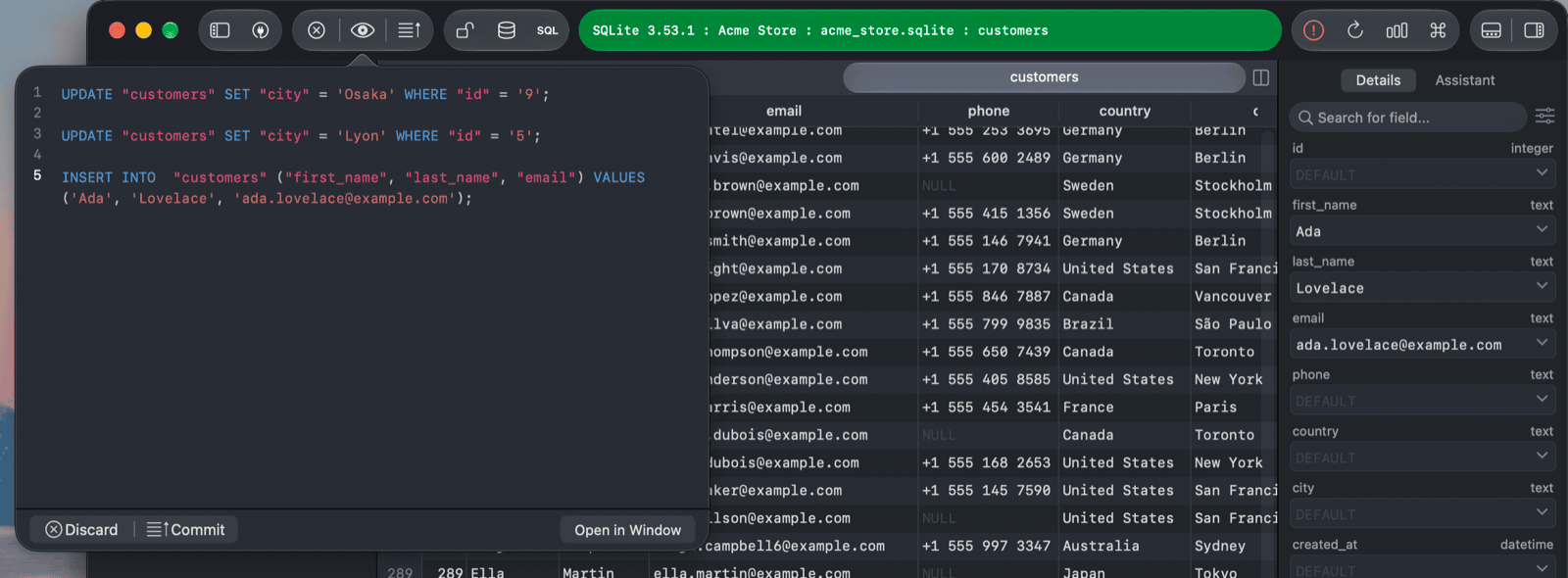Select phone cell +1 555 415 1356
1568x578 pixels.
tap(986, 214)
